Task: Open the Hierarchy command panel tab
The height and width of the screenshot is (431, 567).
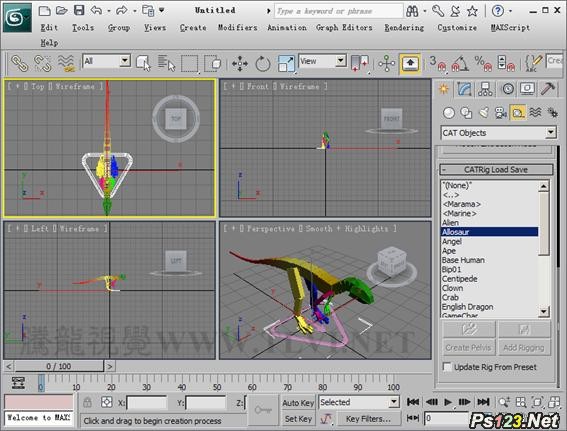Action: click(x=485, y=89)
